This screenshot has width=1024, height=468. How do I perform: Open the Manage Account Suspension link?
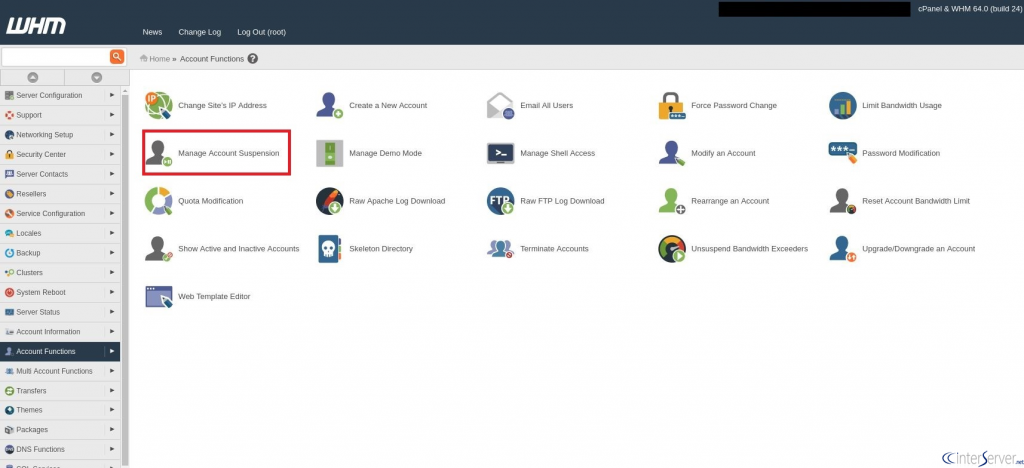(x=229, y=153)
